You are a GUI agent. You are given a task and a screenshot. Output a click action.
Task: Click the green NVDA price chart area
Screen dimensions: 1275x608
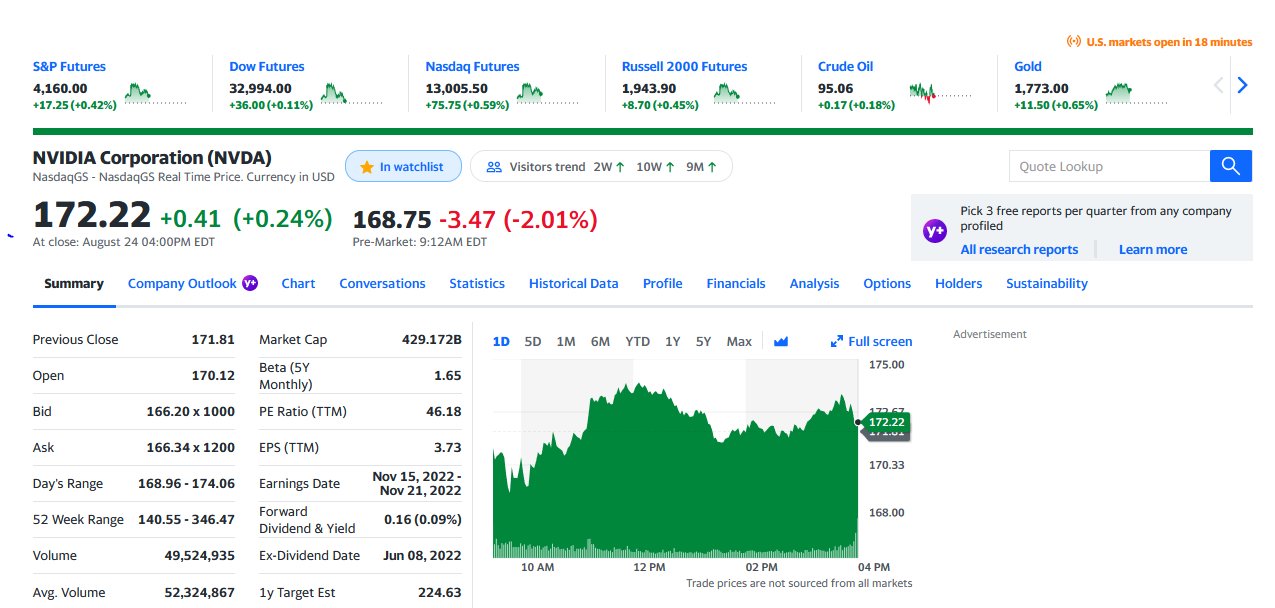coord(675,470)
